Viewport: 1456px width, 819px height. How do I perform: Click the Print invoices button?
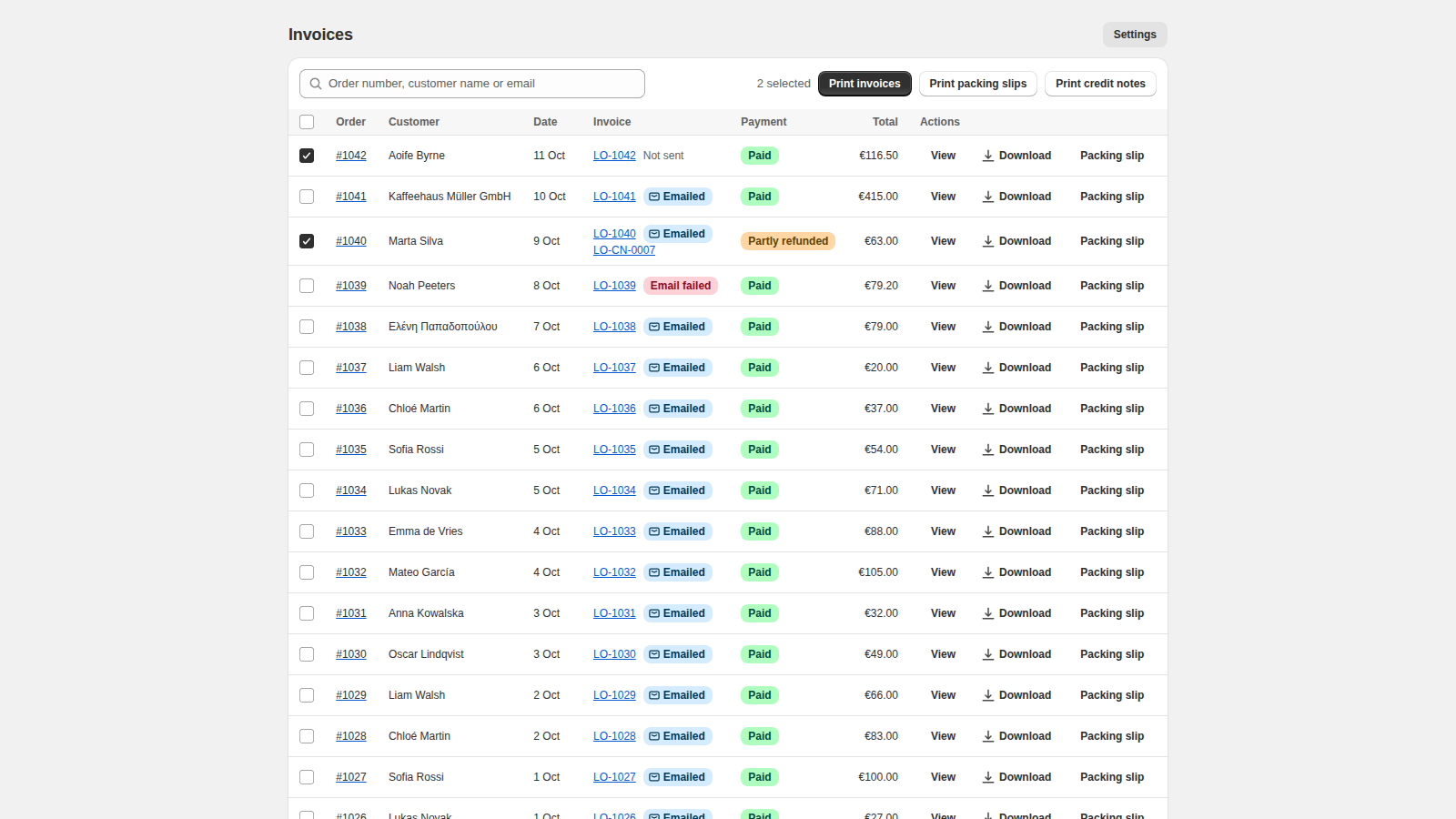(864, 84)
